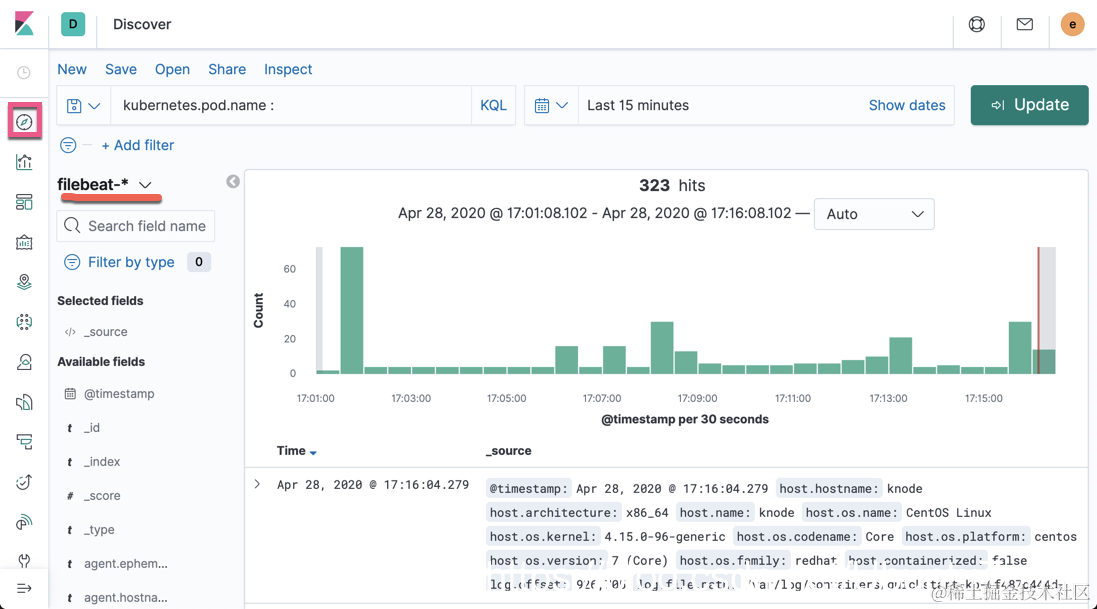Select the _type field
Image resolution: width=1097 pixels, height=609 pixels.
[x=99, y=530]
